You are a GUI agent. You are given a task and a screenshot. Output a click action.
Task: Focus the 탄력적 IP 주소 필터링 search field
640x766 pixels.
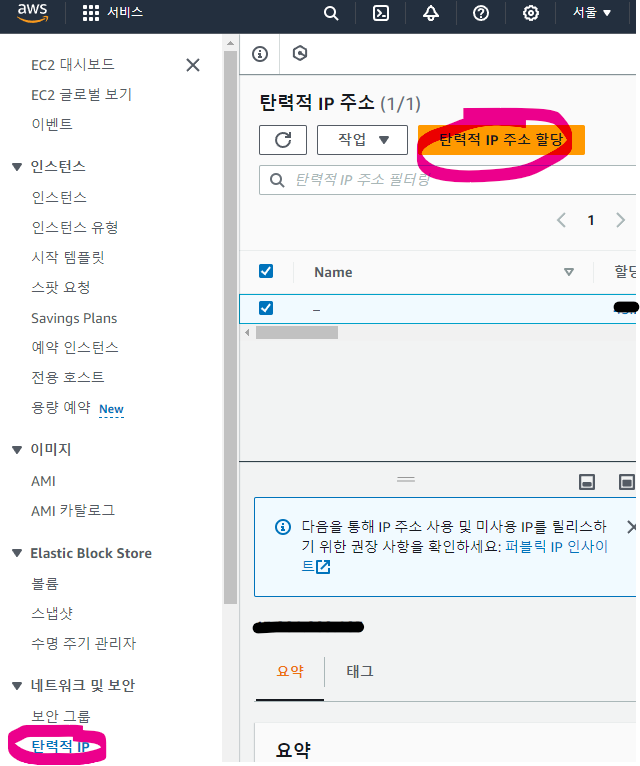click(447, 180)
